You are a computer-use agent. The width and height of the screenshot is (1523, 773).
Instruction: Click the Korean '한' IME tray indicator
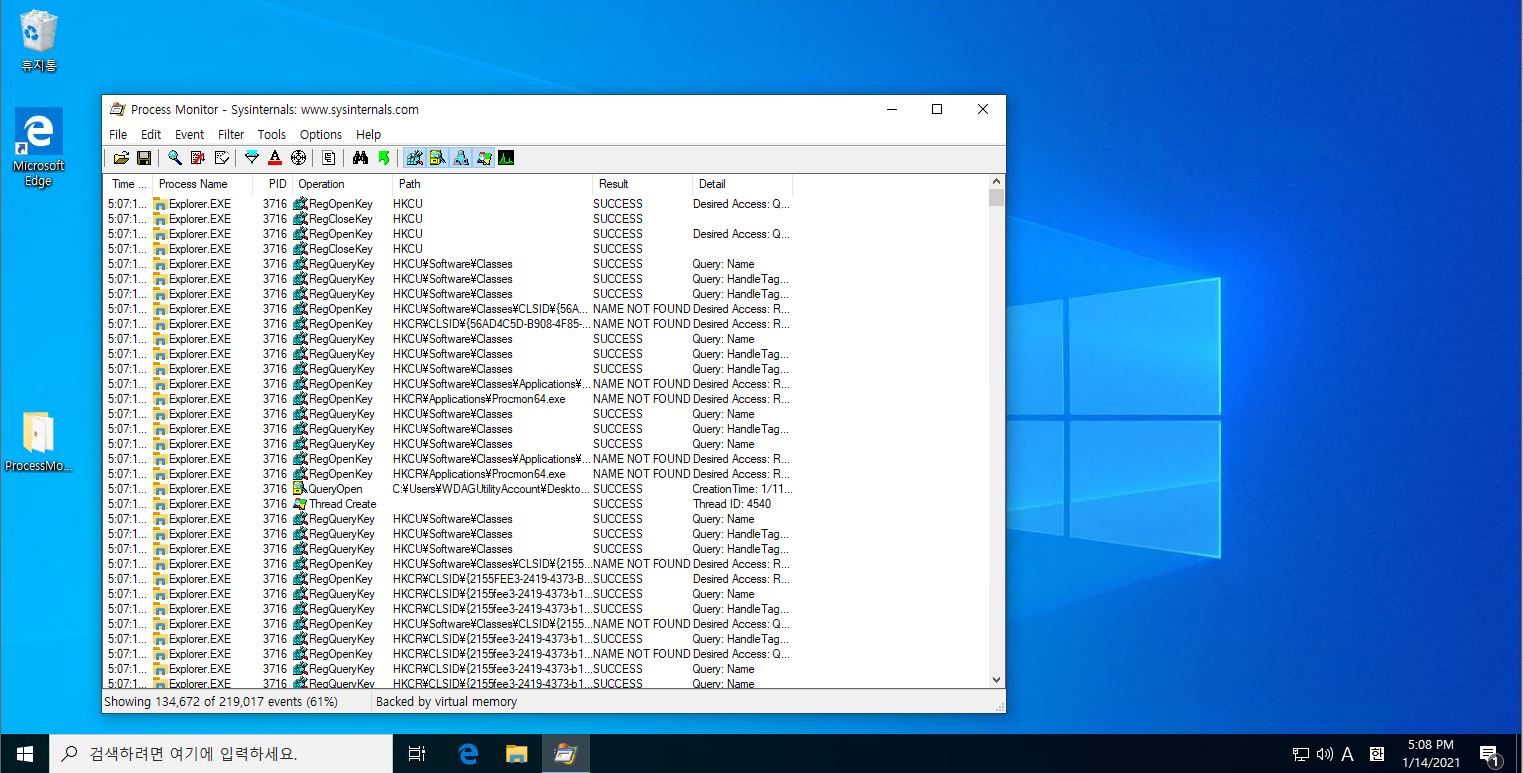point(1377,754)
